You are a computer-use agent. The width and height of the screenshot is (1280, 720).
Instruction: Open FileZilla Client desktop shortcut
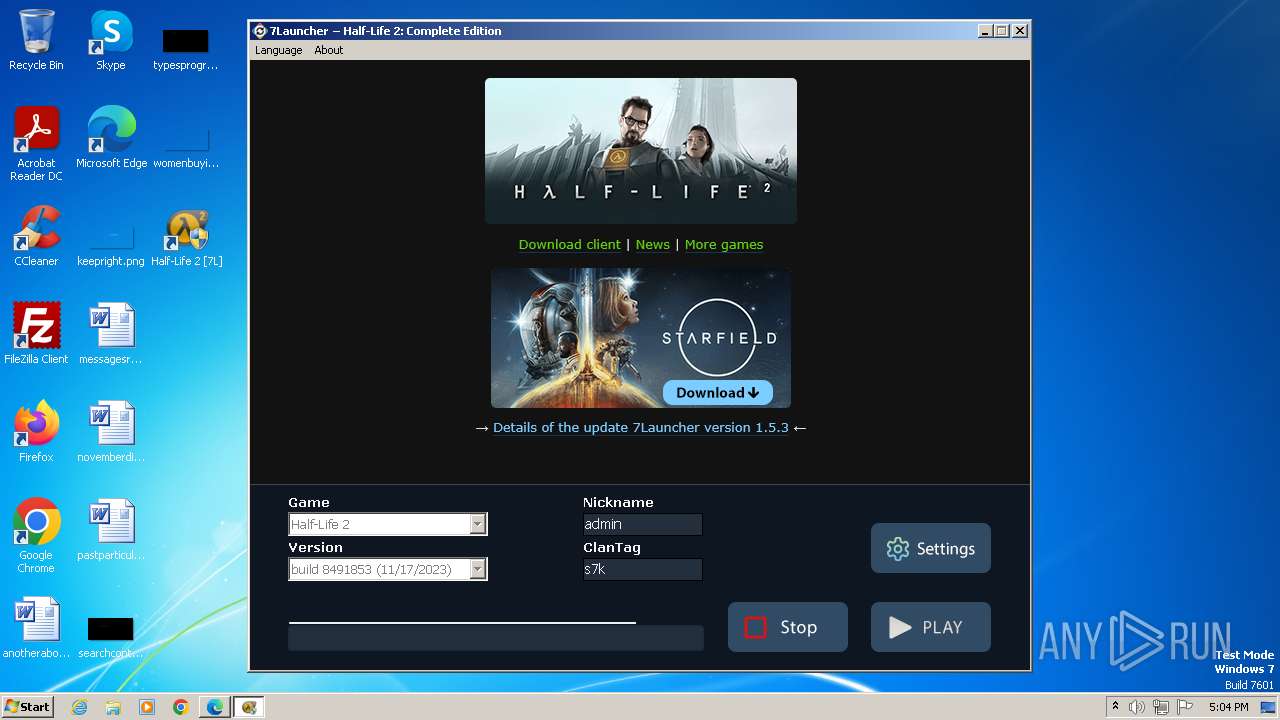36,334
